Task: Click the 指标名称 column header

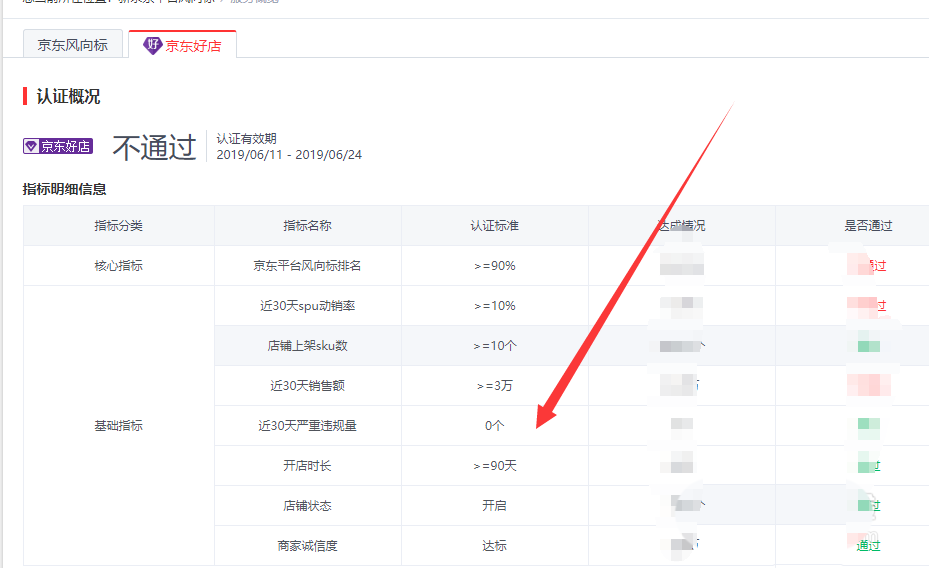Action: tap(307, 226)
